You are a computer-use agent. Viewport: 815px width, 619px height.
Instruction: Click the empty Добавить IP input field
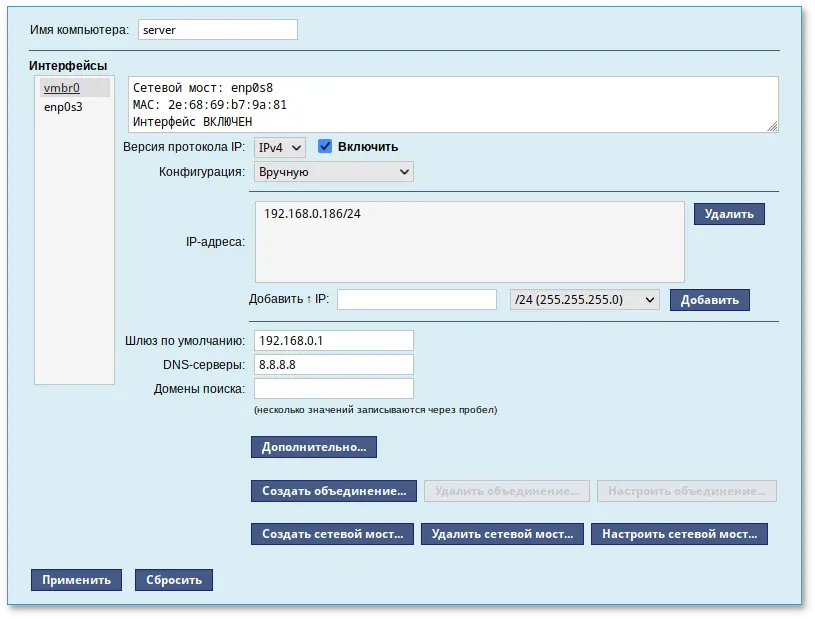click(417, 299)
